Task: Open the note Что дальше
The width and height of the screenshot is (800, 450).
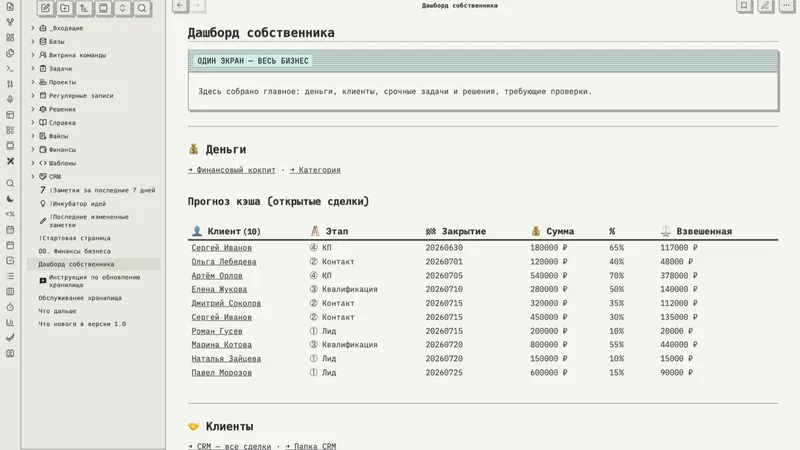Action: coord(57,311)
